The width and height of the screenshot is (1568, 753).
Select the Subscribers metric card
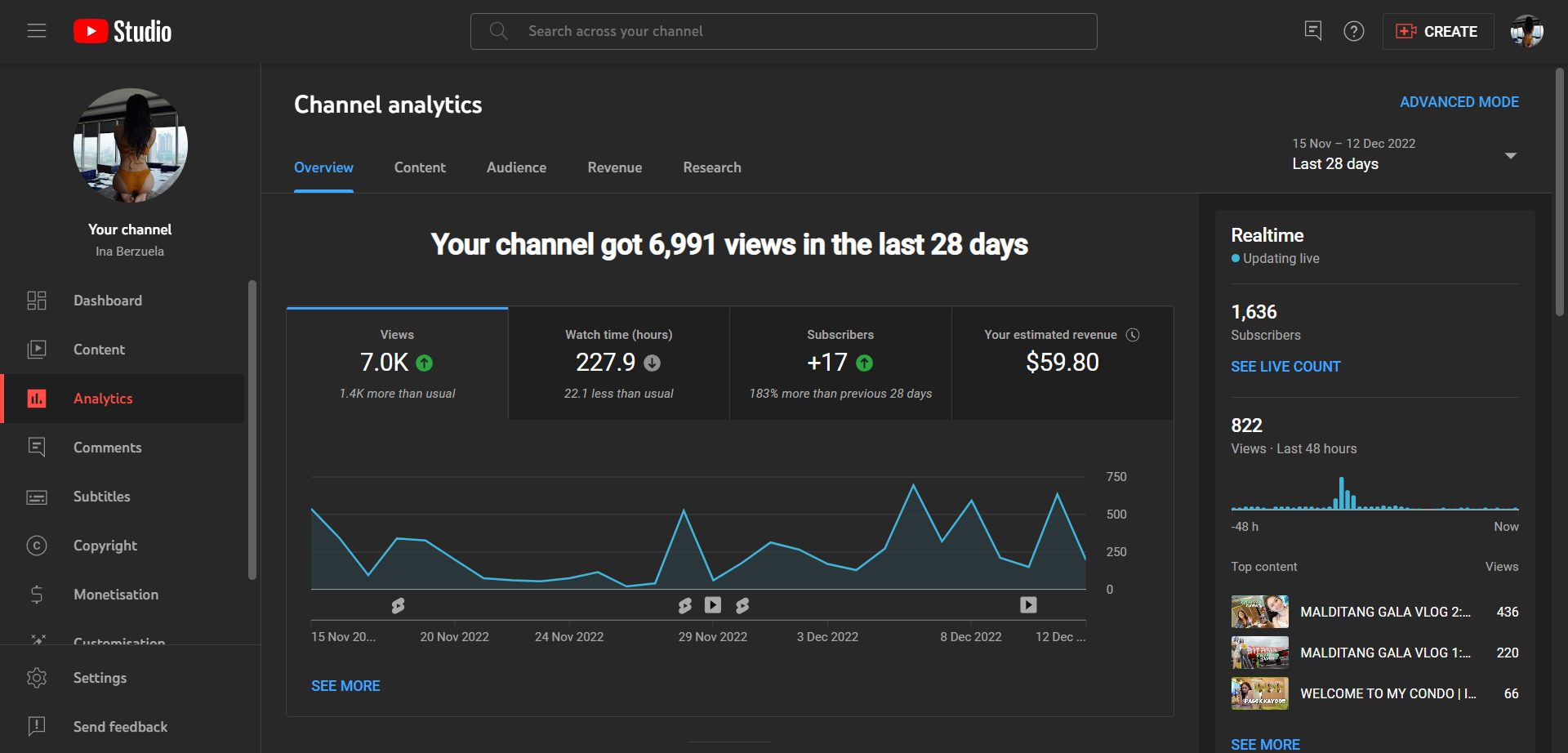click(840, 363)
